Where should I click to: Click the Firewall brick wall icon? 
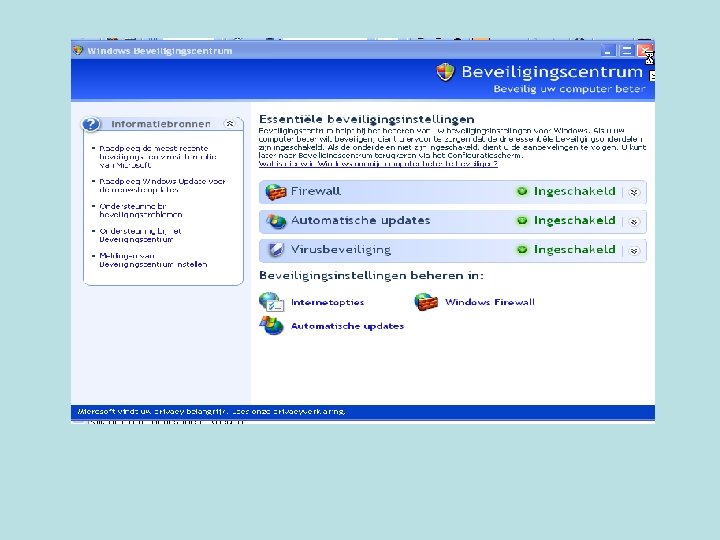[x=276, y=192]
